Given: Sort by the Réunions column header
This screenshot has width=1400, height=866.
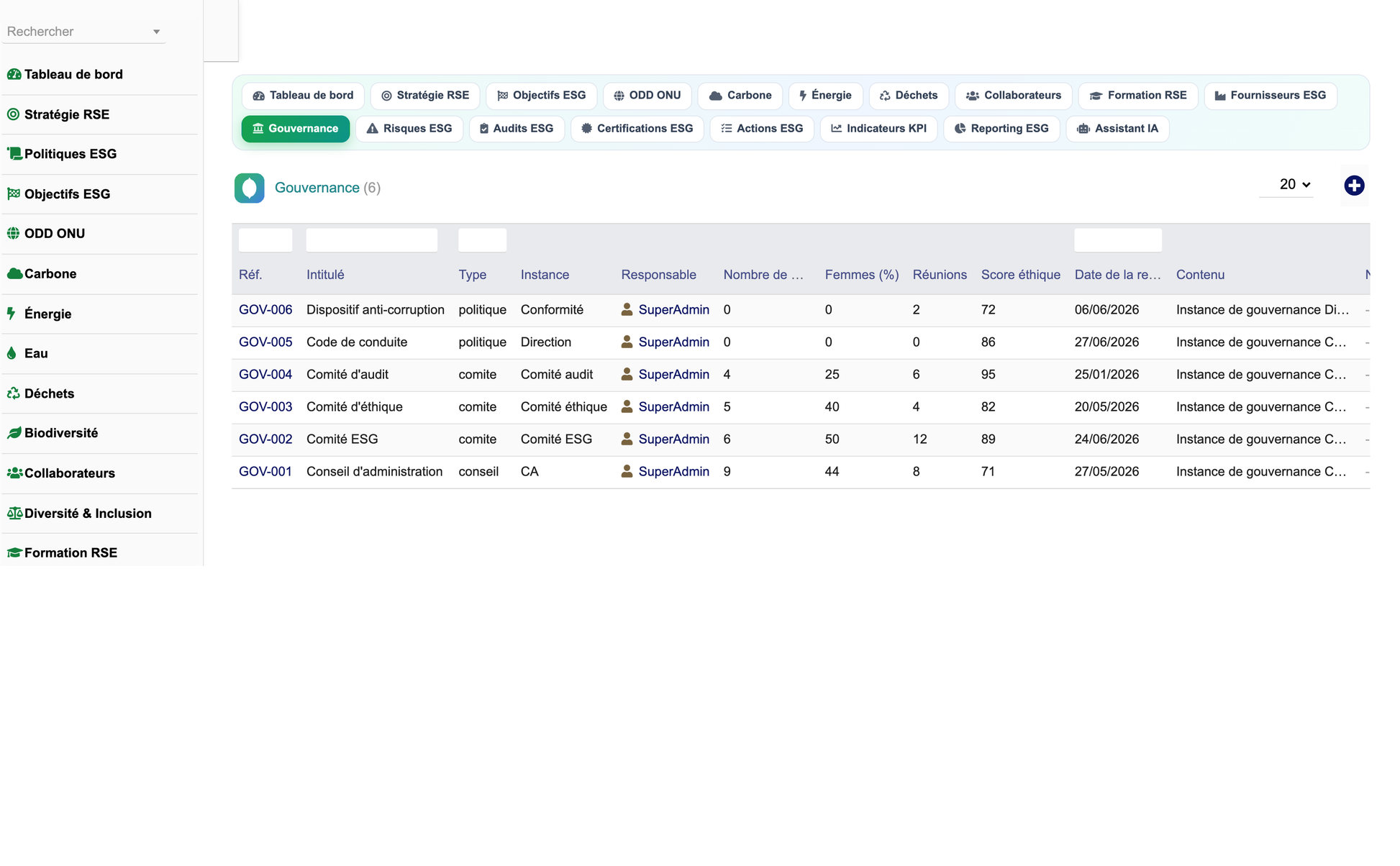Looking at the screenshot, I should (940, 275).
